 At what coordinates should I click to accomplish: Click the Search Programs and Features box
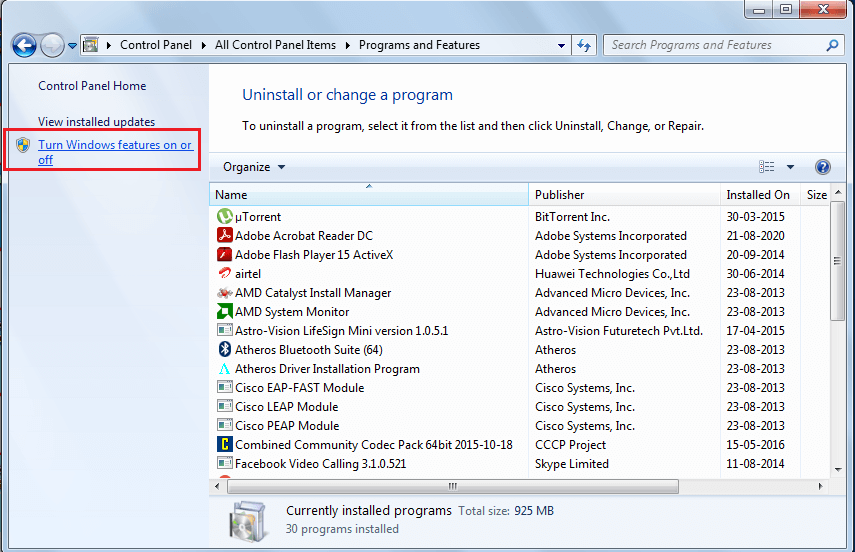[x=714, y=45]
